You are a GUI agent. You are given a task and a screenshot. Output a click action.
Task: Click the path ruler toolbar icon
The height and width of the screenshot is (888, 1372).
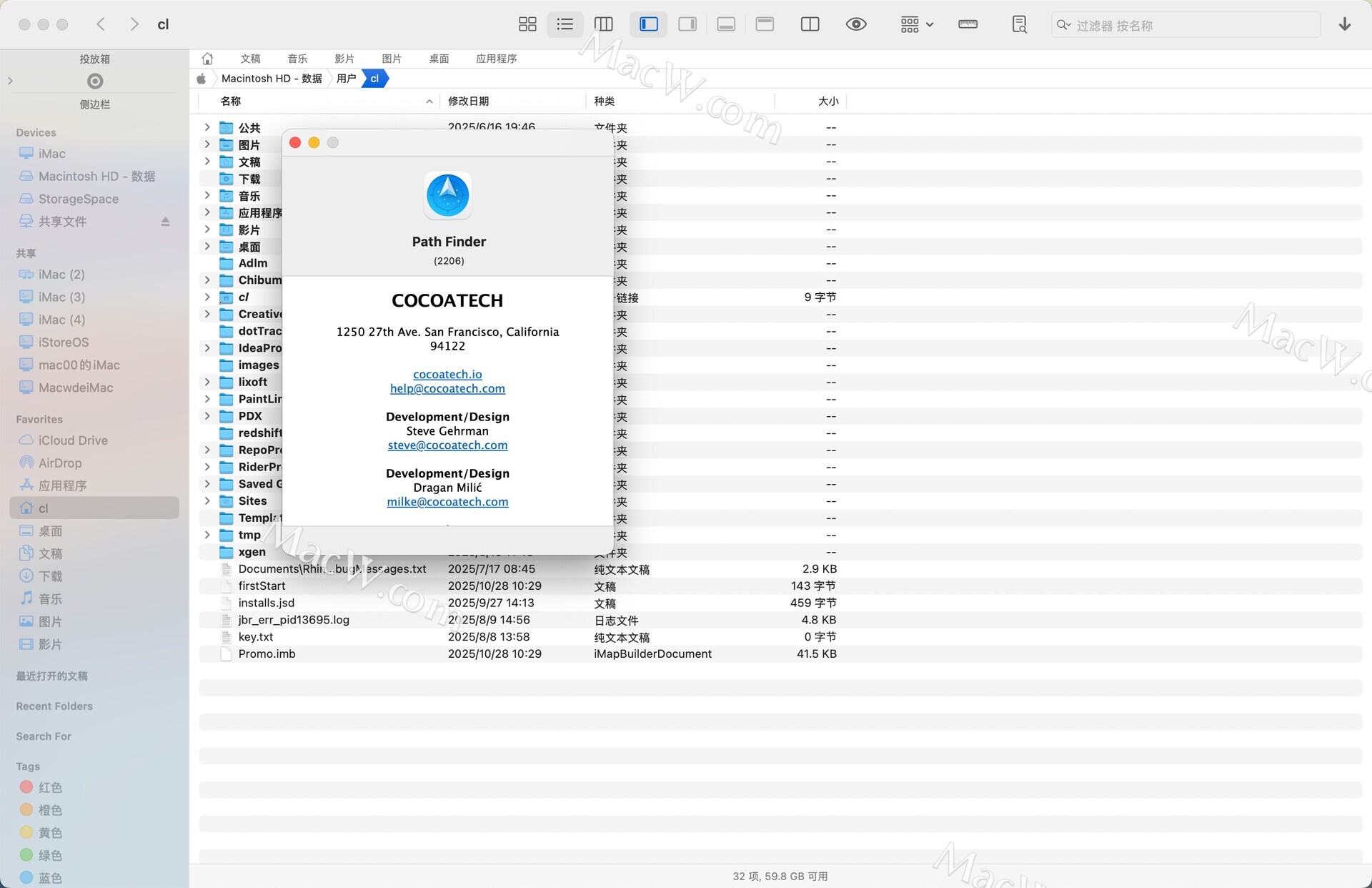968,24
